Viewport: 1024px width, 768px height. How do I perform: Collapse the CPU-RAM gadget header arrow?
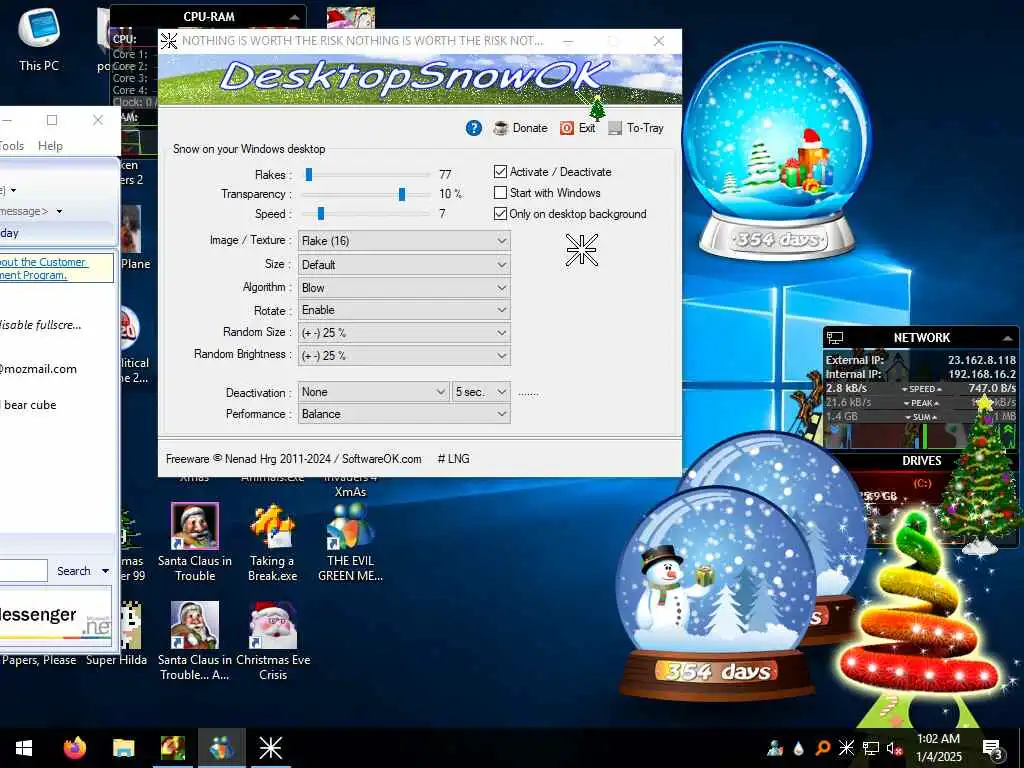(x=295, y=17)
